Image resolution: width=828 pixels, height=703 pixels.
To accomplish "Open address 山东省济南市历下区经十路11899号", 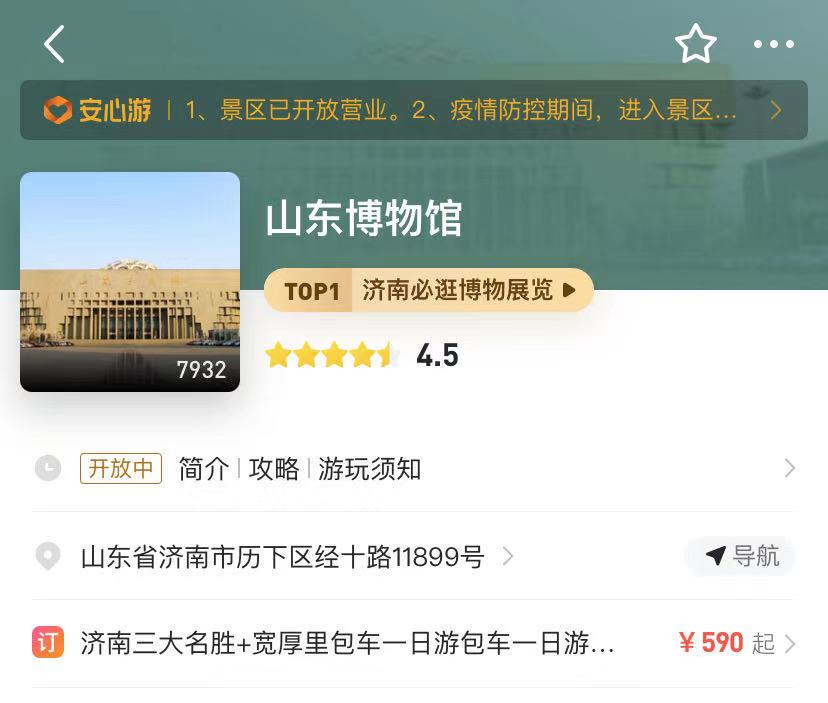I will pyautogui.click(x=283, y=557).
